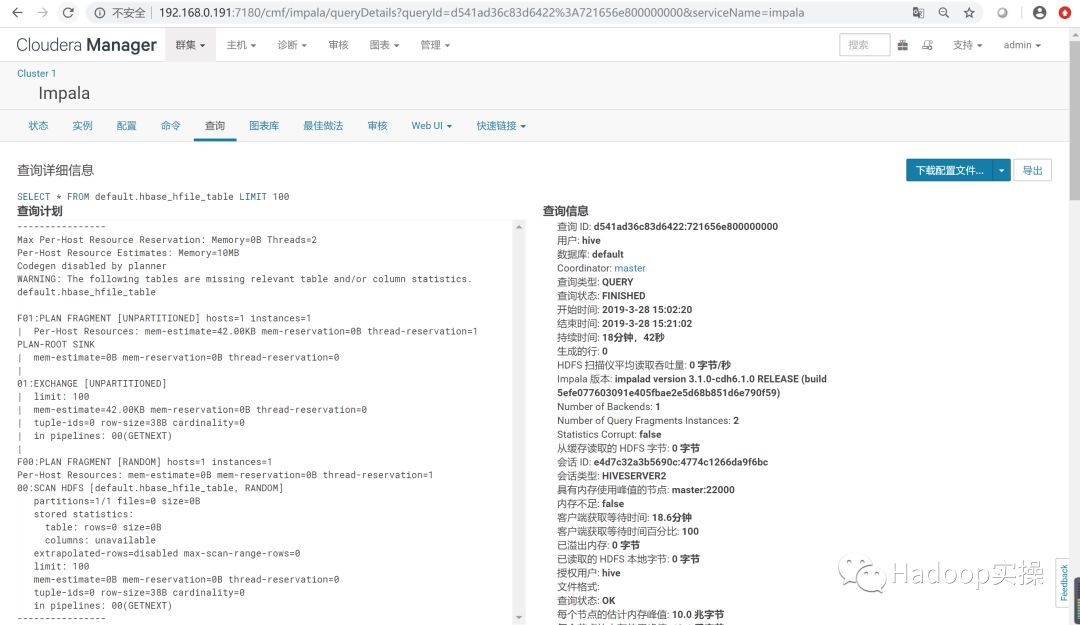Select the 命令 tab
The width and height of the screenshot is (1080, 625).
171,125
